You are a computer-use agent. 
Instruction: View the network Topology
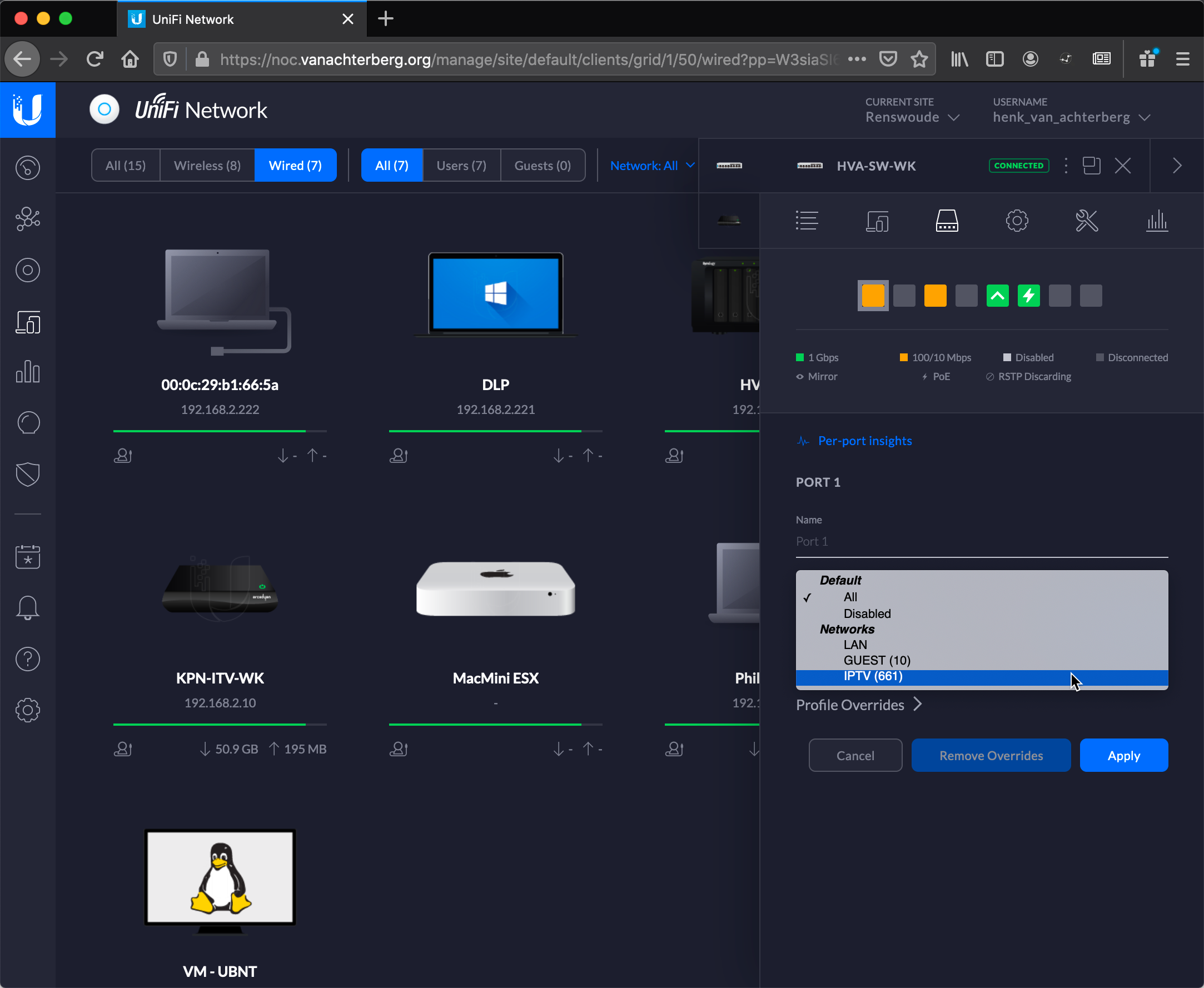tap(27, 218)
